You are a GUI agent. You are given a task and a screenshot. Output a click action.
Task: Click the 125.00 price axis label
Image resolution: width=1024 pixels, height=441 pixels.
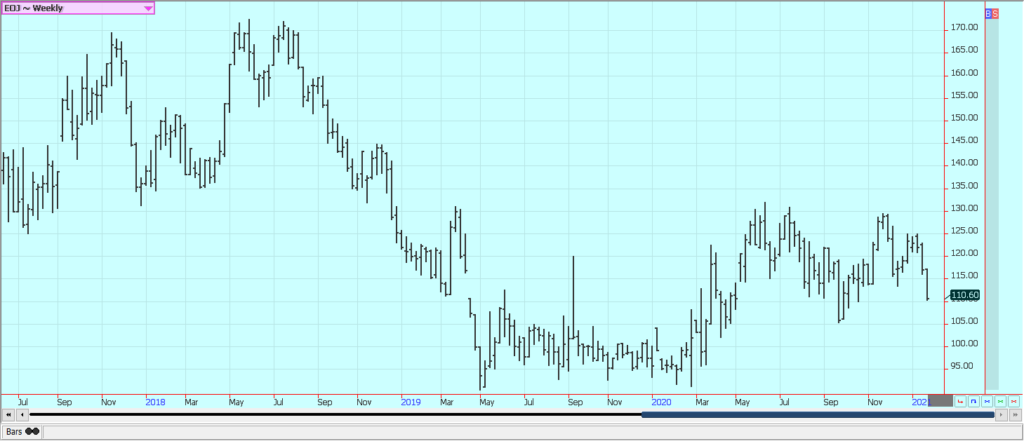[x=964, y=231]
